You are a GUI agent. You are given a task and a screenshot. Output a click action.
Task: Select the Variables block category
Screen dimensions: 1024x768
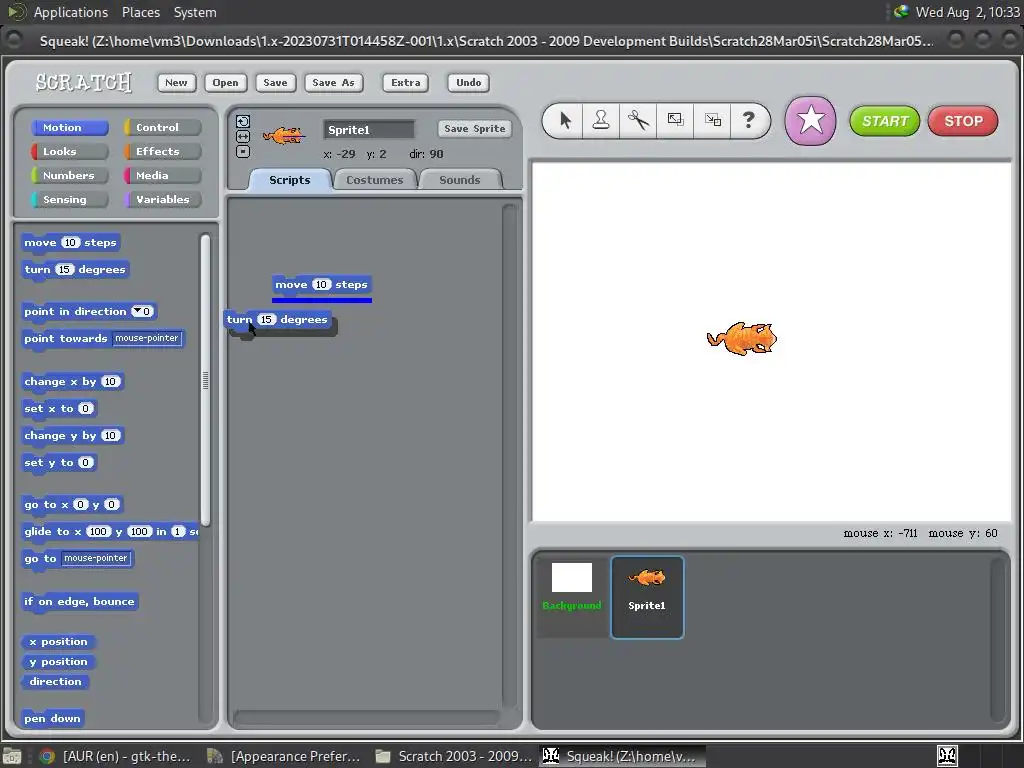(x=163, y=200)
